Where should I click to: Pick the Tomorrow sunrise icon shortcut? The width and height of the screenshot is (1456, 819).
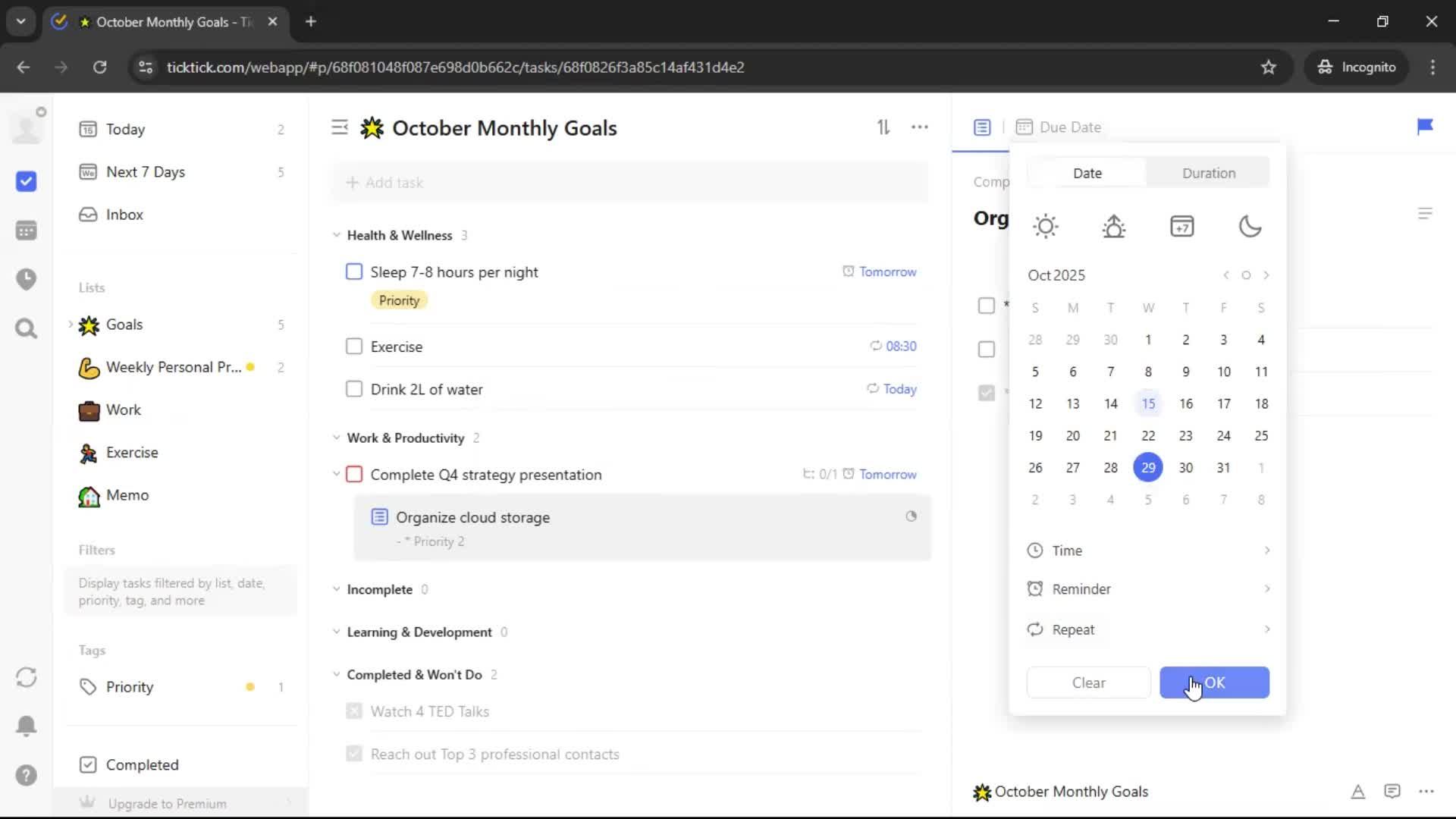pos(1113,226)
